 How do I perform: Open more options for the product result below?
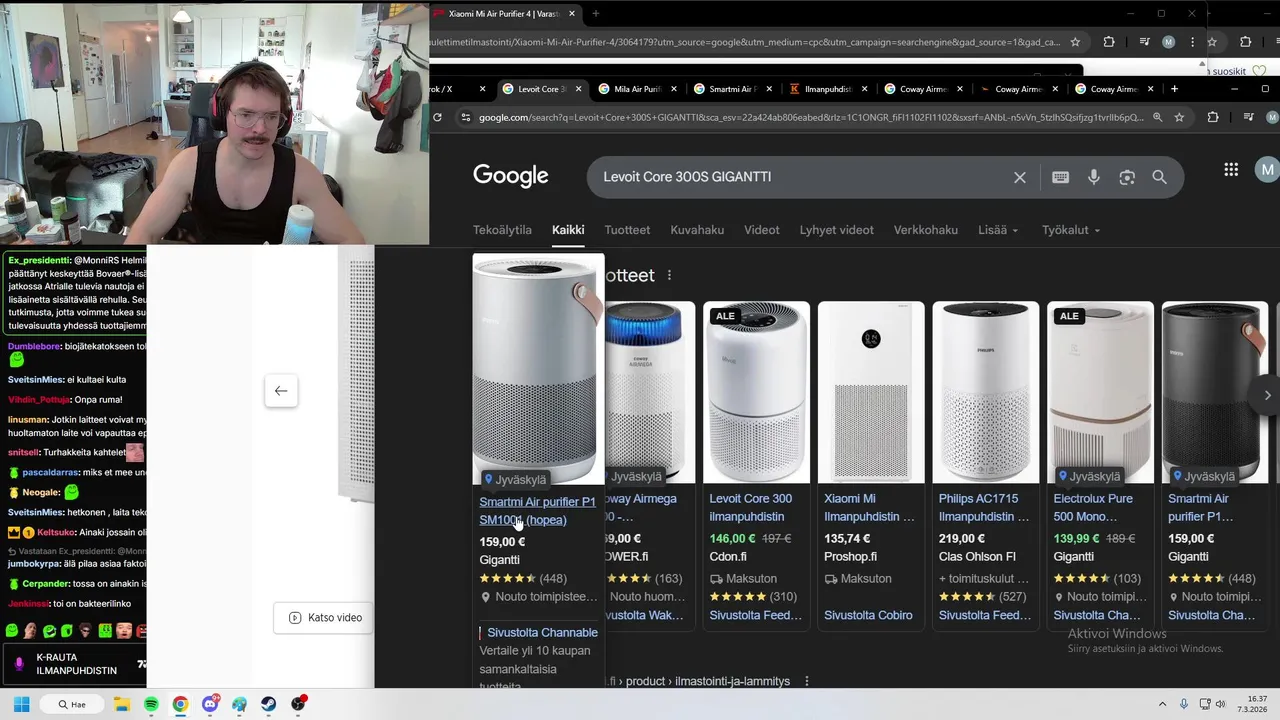pyautogui.click(x=807, y=681)
